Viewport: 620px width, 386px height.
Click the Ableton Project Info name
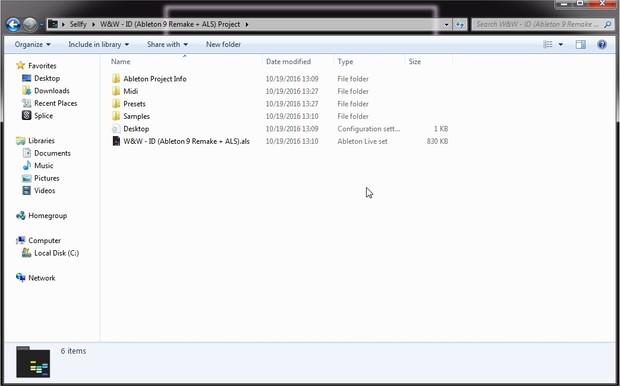point(155,79)
